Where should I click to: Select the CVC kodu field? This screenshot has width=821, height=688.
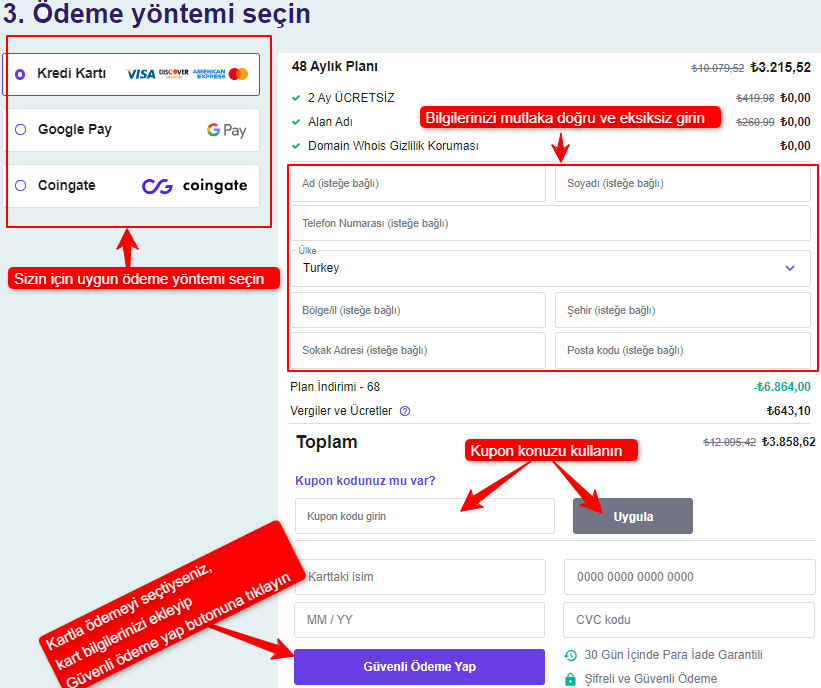pos(689,621)
